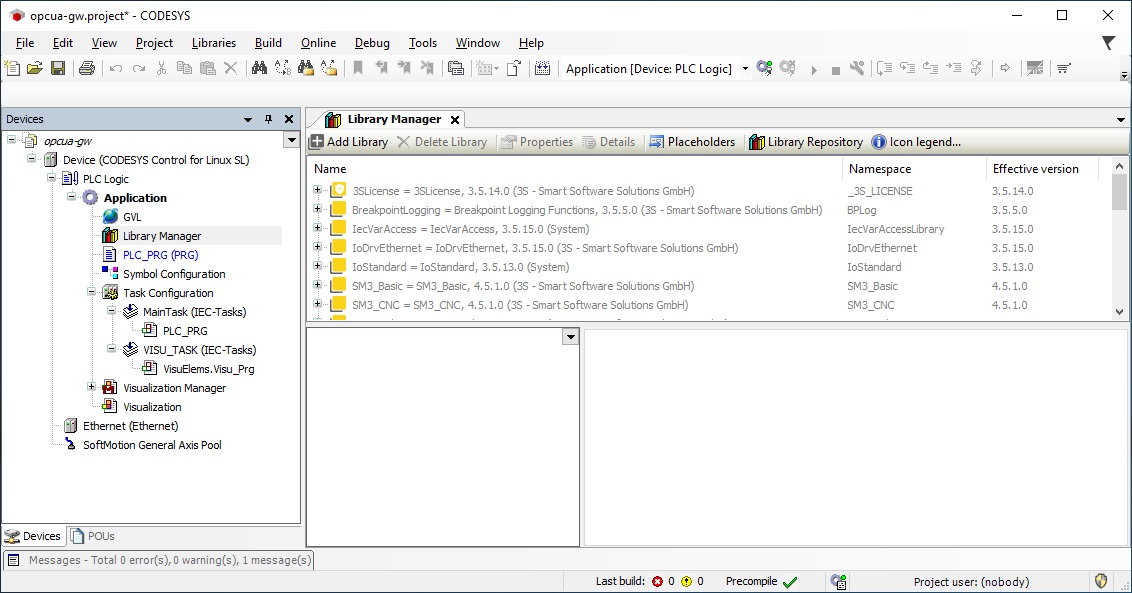Open Messages panel in status bar

159,560
